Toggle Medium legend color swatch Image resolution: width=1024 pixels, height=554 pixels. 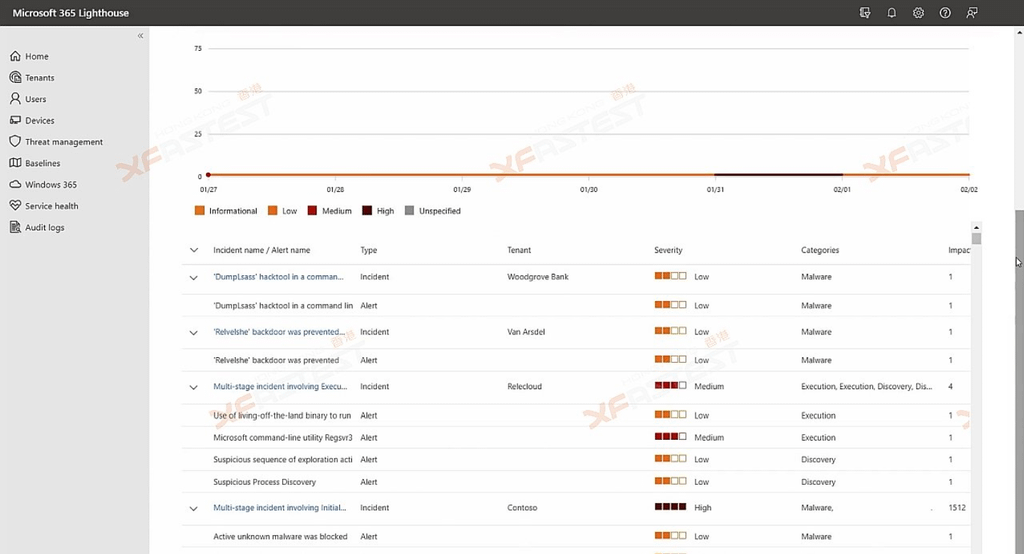pyautogui.click(x=312, y=210)
